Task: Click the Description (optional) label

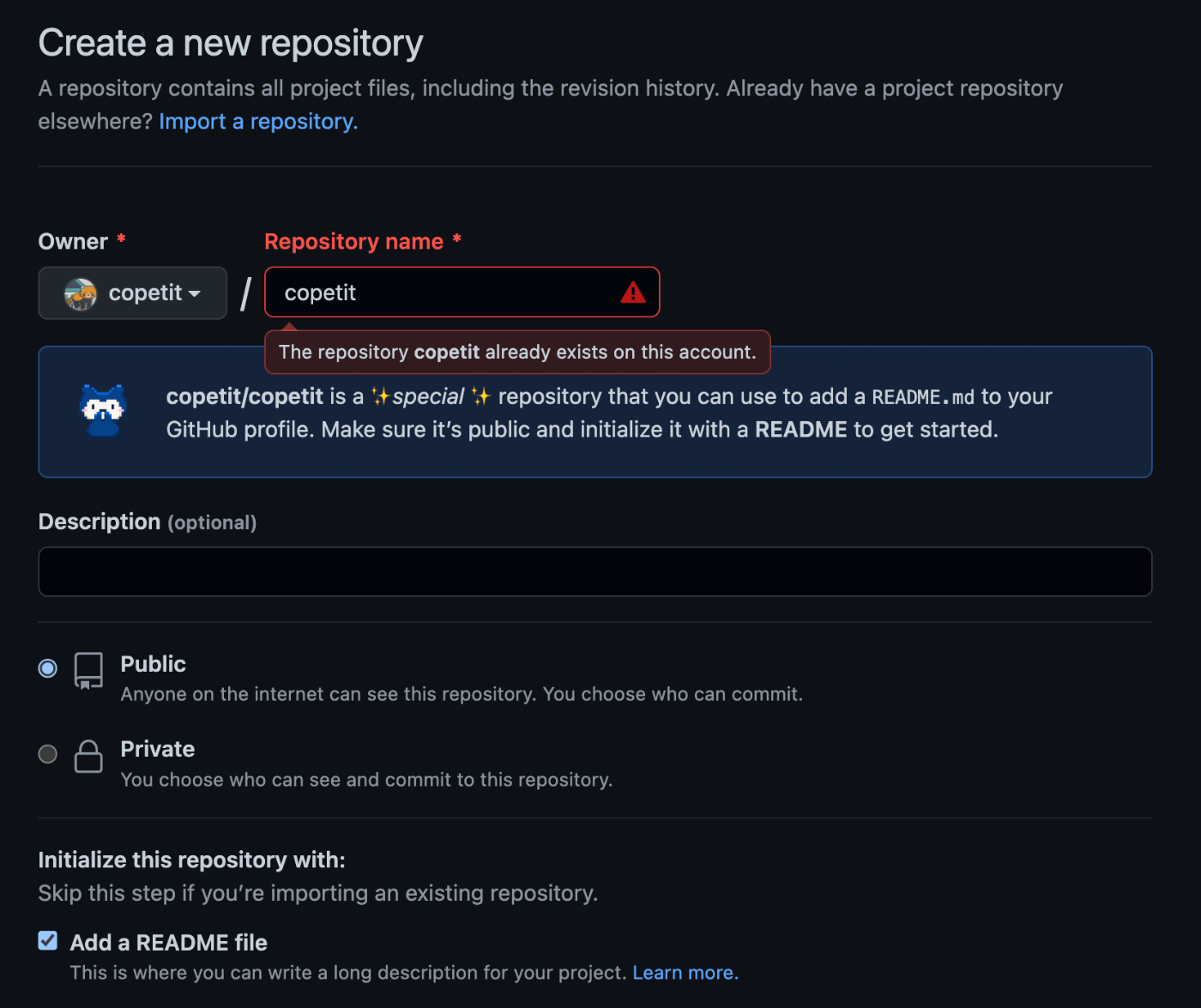Action: pos(148,522)
